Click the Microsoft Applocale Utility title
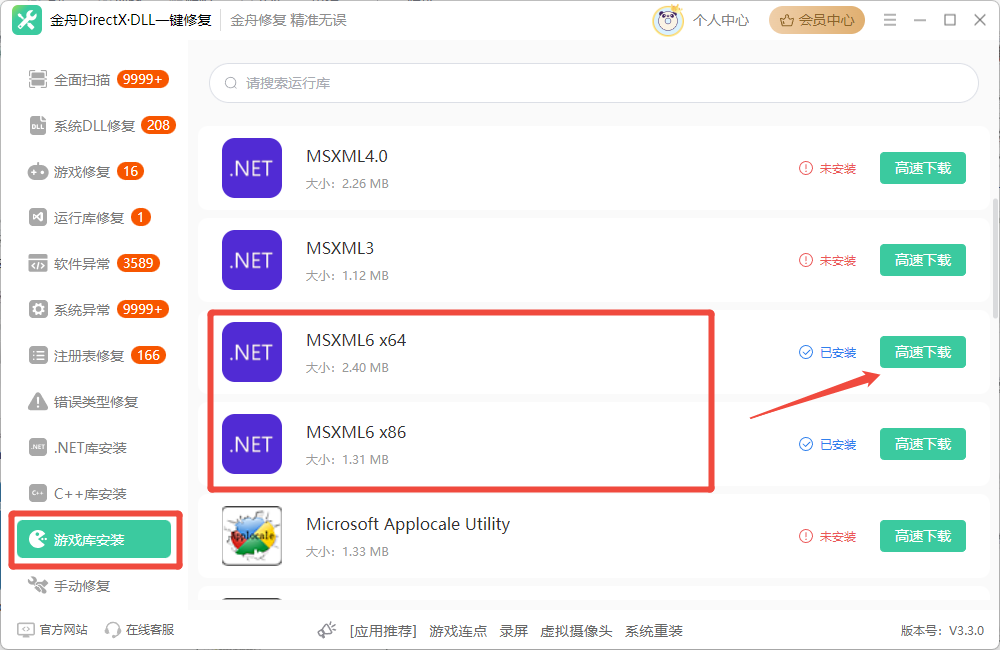The width and height of the screenshot is (1000, 650). click(x=408, y=524)
